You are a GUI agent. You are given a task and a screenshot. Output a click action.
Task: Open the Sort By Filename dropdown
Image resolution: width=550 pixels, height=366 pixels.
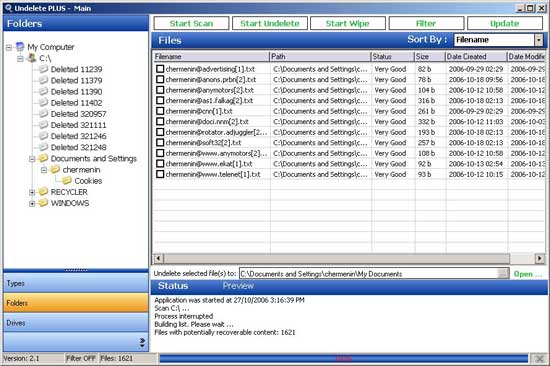(x=539, y=40)
